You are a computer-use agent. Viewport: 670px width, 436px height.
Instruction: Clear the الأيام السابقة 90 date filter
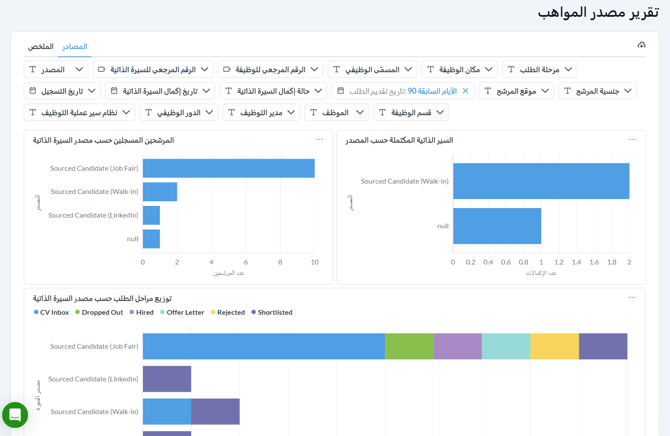point(465,91)
